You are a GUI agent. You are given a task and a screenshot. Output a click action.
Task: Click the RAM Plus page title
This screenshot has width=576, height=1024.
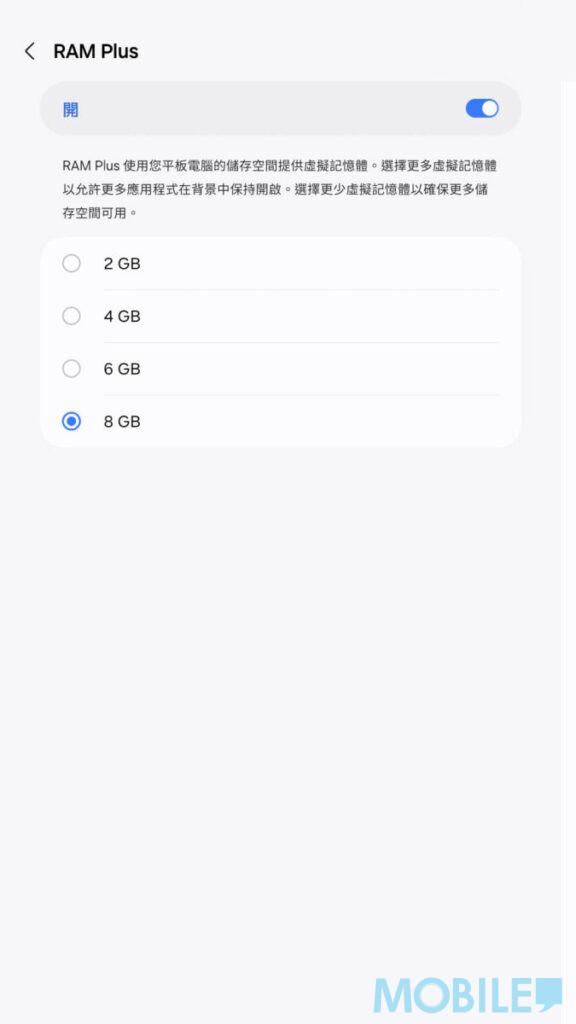96,52
